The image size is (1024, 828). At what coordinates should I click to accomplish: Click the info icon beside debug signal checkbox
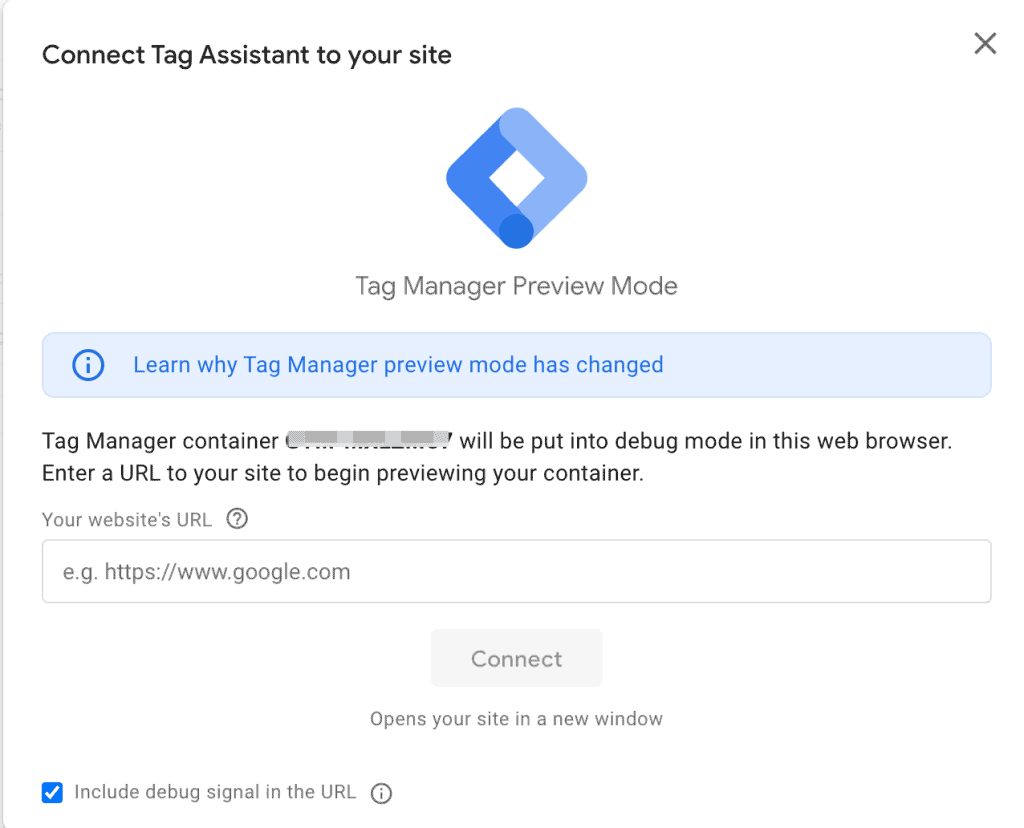(381, 792)
